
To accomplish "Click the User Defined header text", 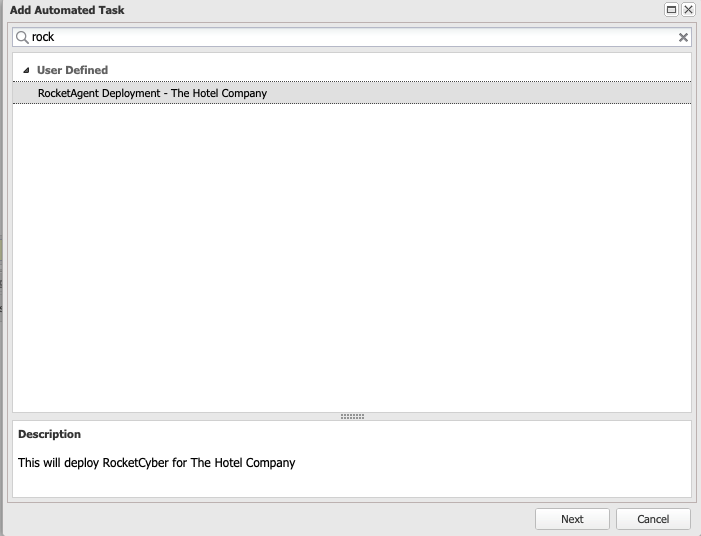I will pos(72,70).
